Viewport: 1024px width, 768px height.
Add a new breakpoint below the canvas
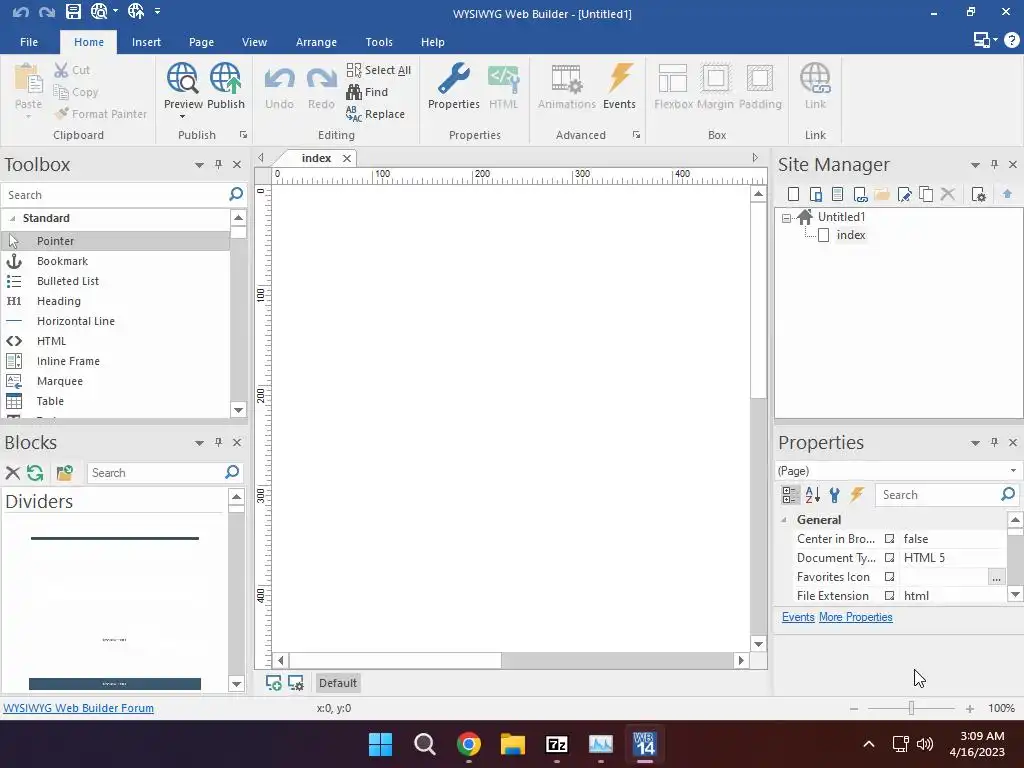click(274, 683)
